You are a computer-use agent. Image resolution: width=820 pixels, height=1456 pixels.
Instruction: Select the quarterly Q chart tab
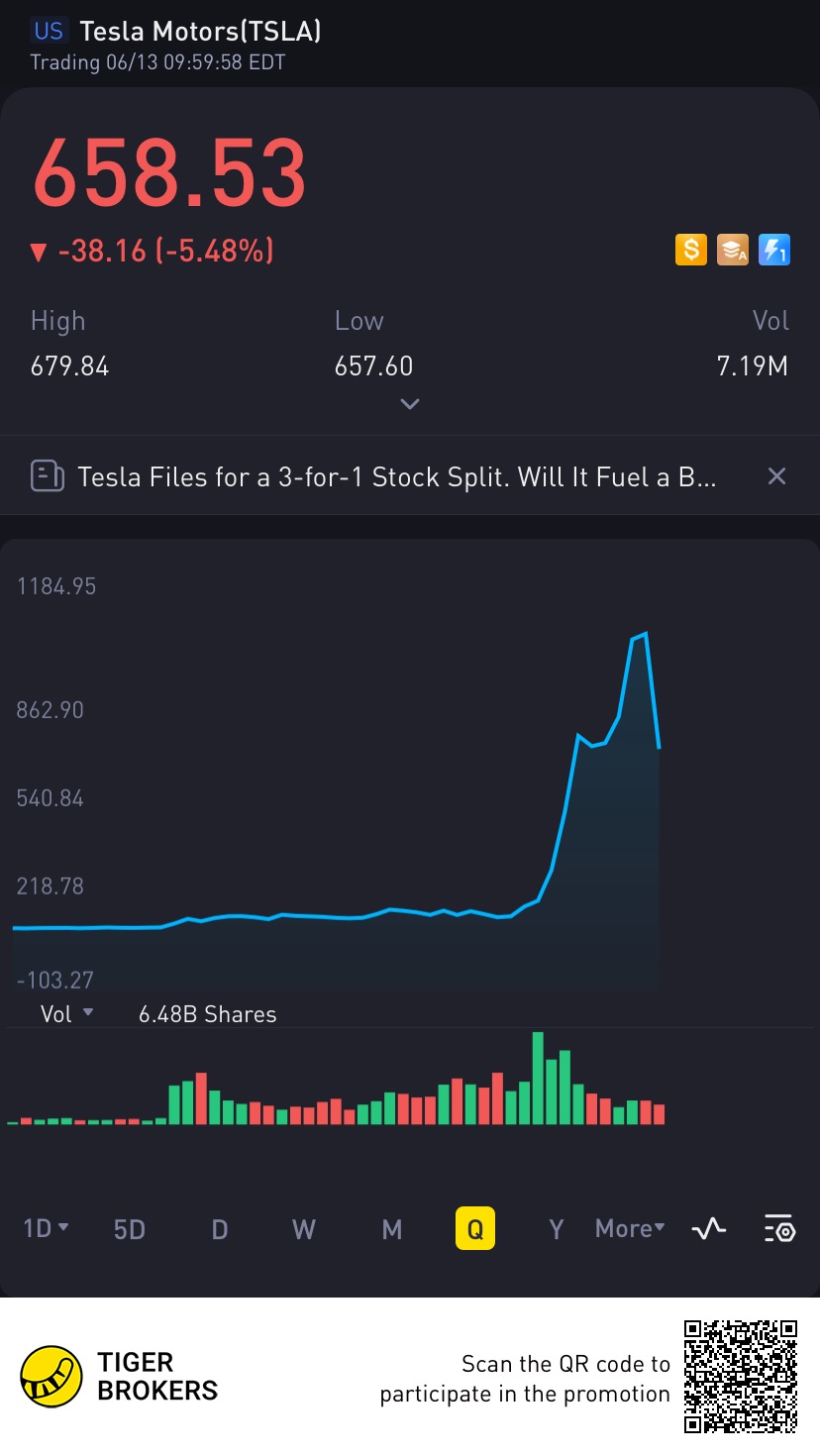click(475, 1229)
